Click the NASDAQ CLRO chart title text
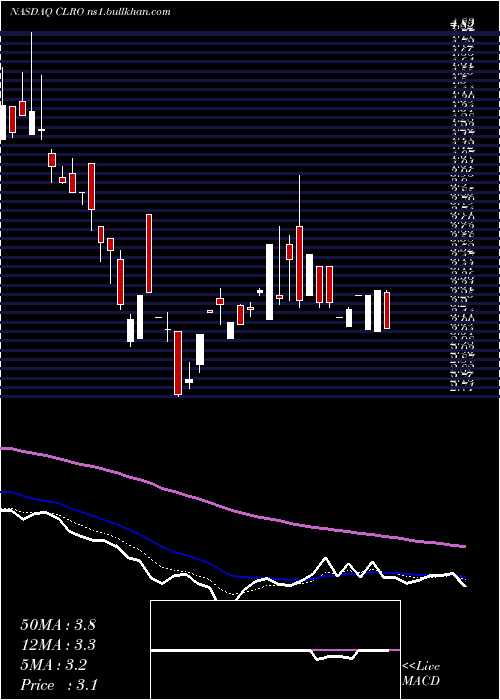The image size is (500, 700). pos(91,12)
